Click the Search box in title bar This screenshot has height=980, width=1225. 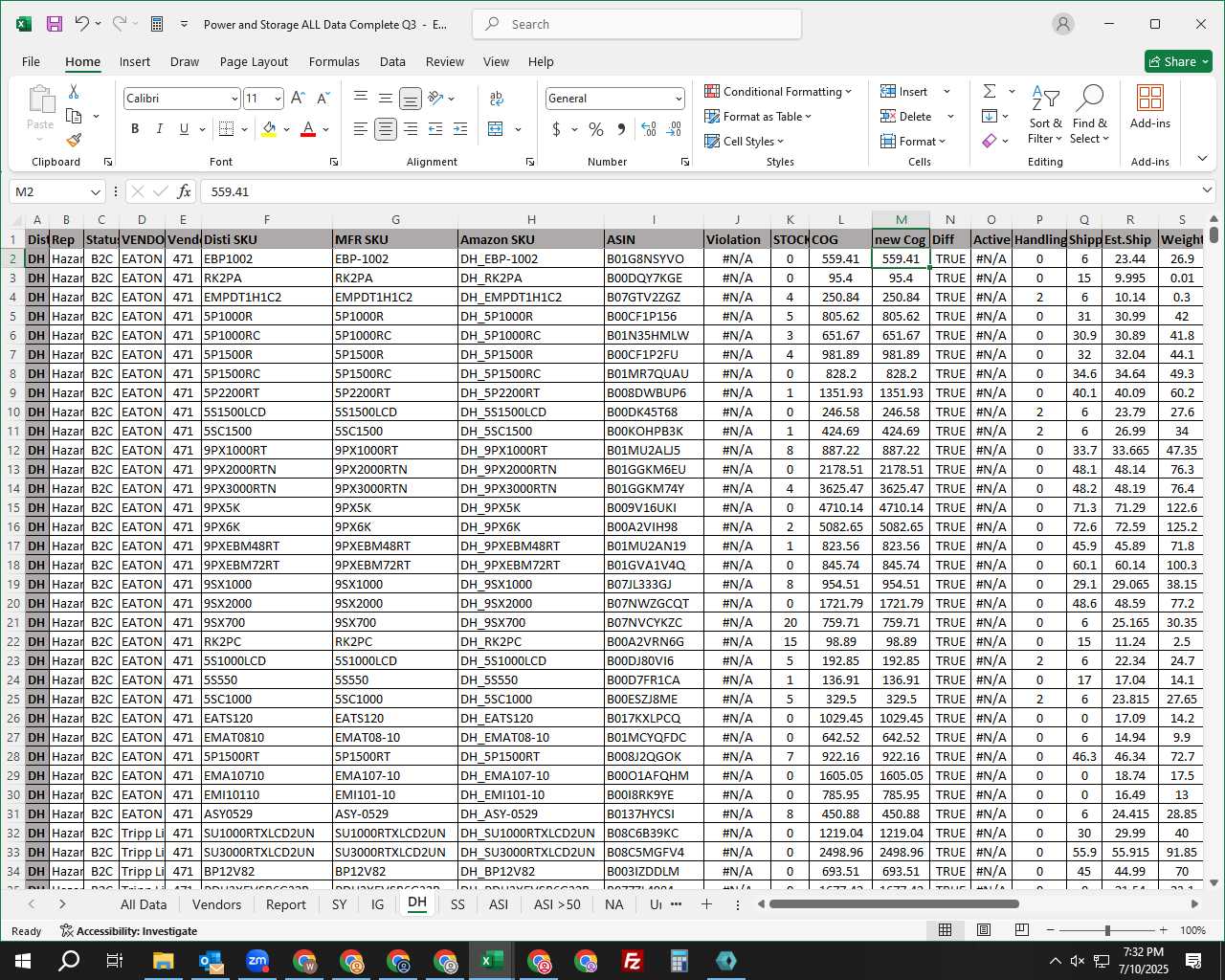click(636, 24)
